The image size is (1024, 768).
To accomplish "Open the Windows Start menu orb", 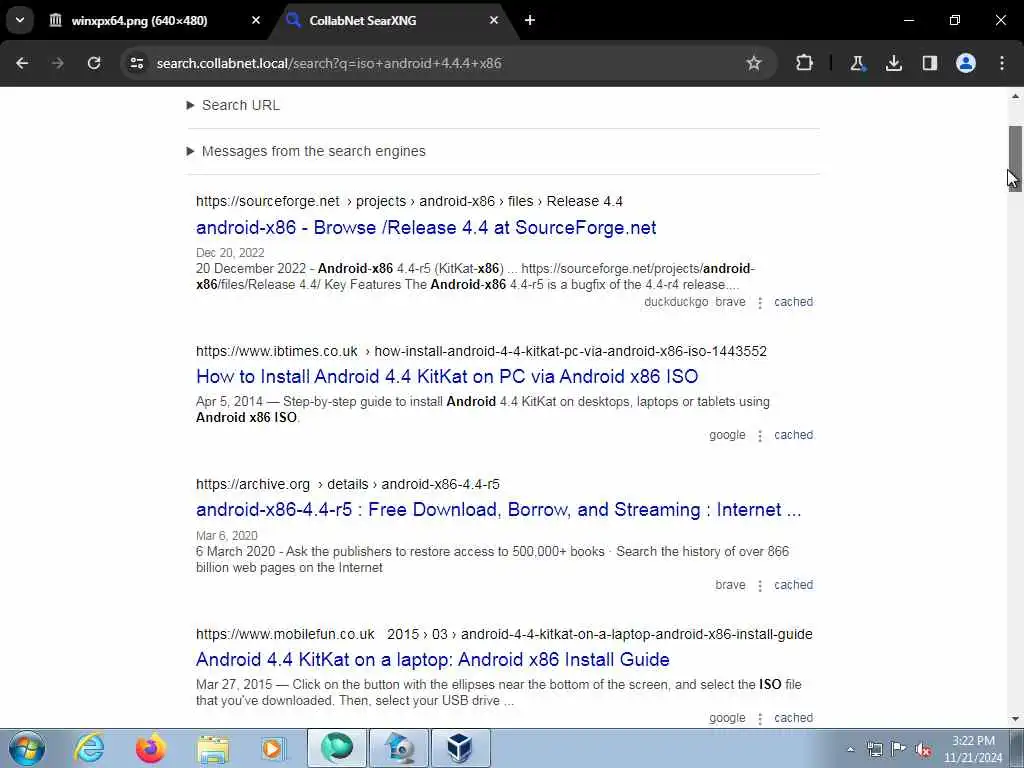I will [27, 748].
